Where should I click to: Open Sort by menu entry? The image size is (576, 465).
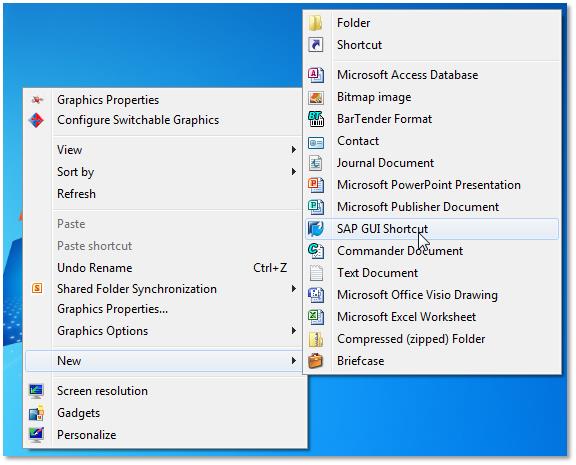pos(76,172)
